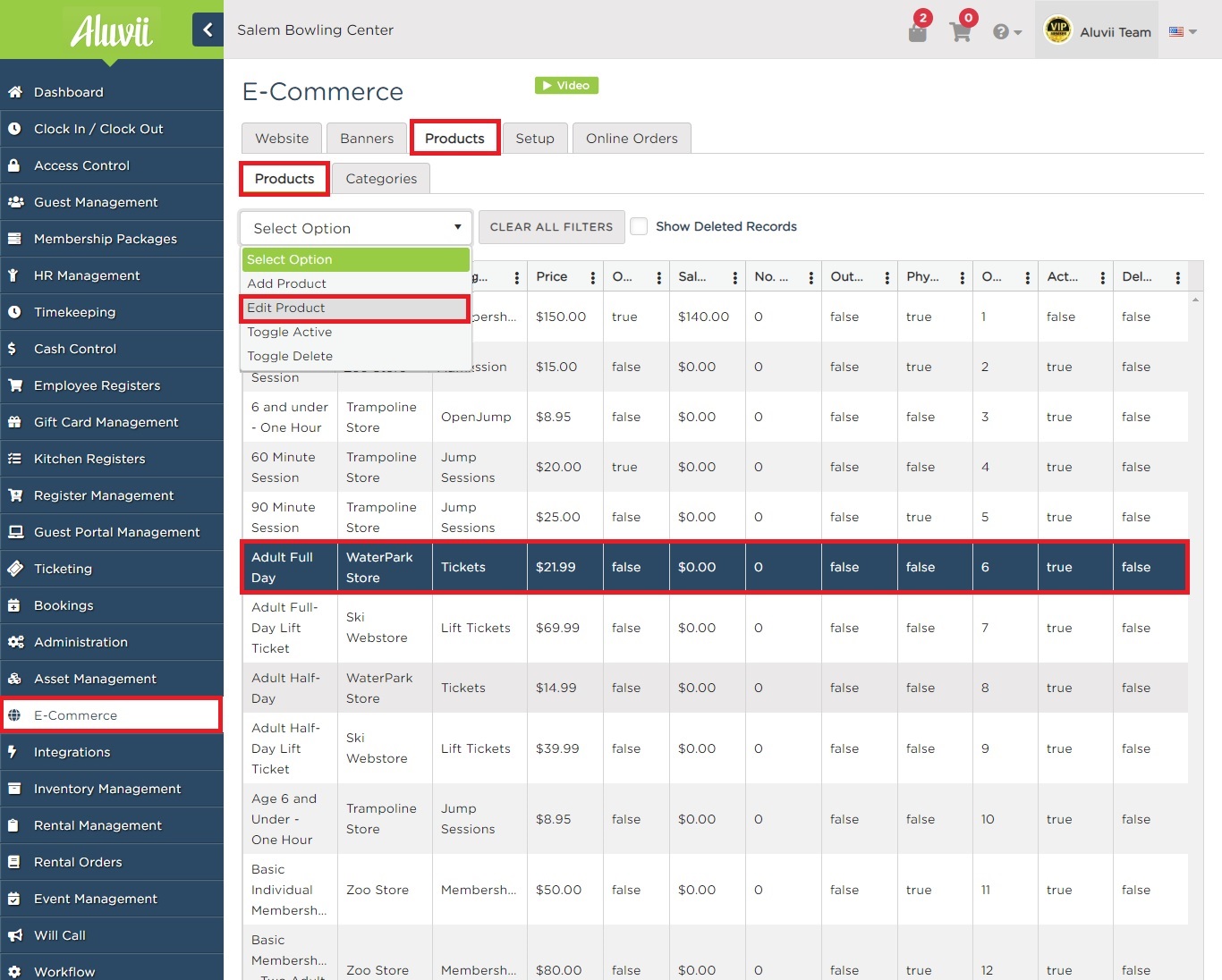Screen dimensions: 1222x980
Task: Click the E-Commerce globe icon
Action: point(14,715)
